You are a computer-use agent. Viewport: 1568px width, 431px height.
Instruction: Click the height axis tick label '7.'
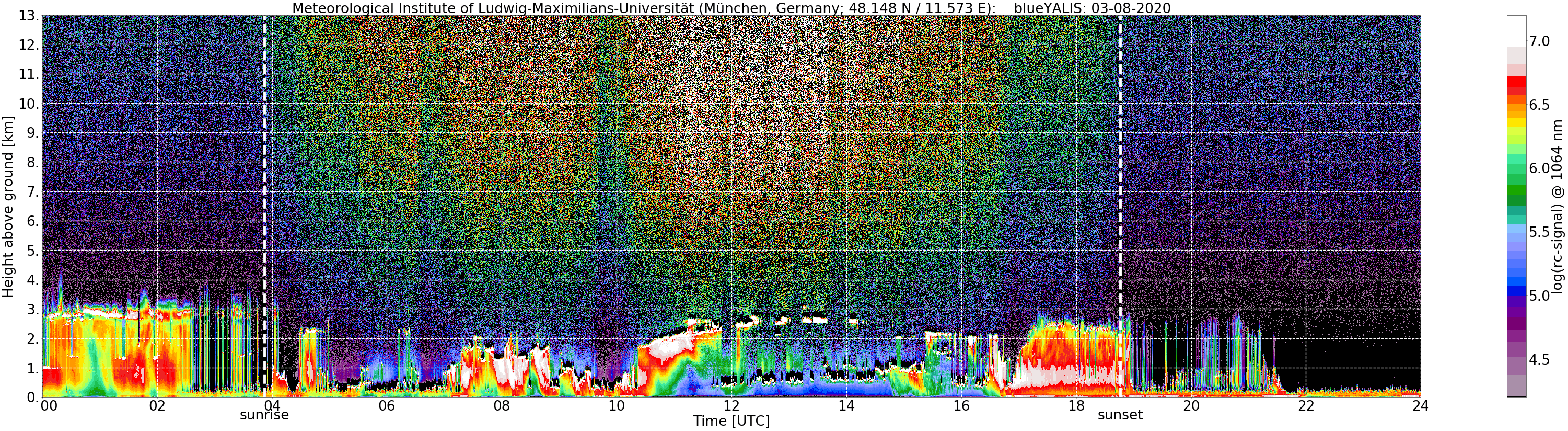(x=32, y=192)
